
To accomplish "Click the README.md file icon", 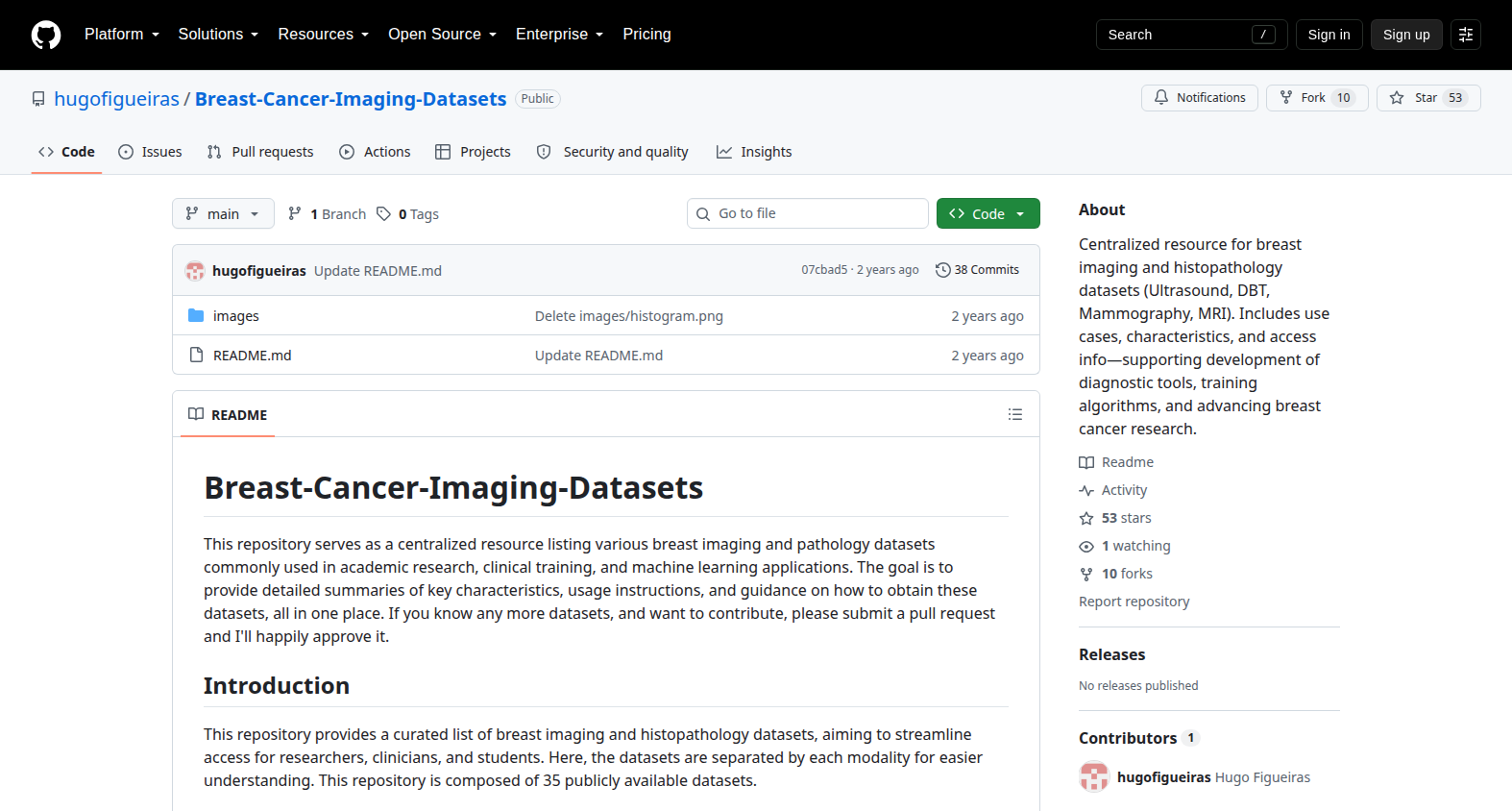I will click(x=196, y=355).
